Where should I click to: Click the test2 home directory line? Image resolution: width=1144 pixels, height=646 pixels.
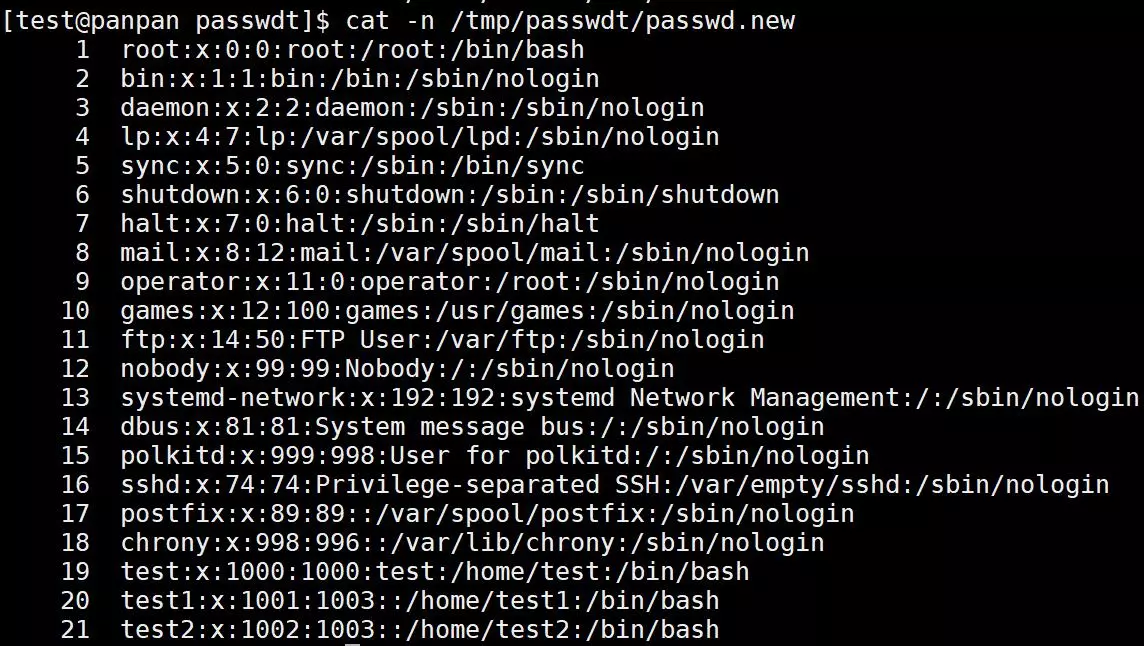(x=420, y=629)
